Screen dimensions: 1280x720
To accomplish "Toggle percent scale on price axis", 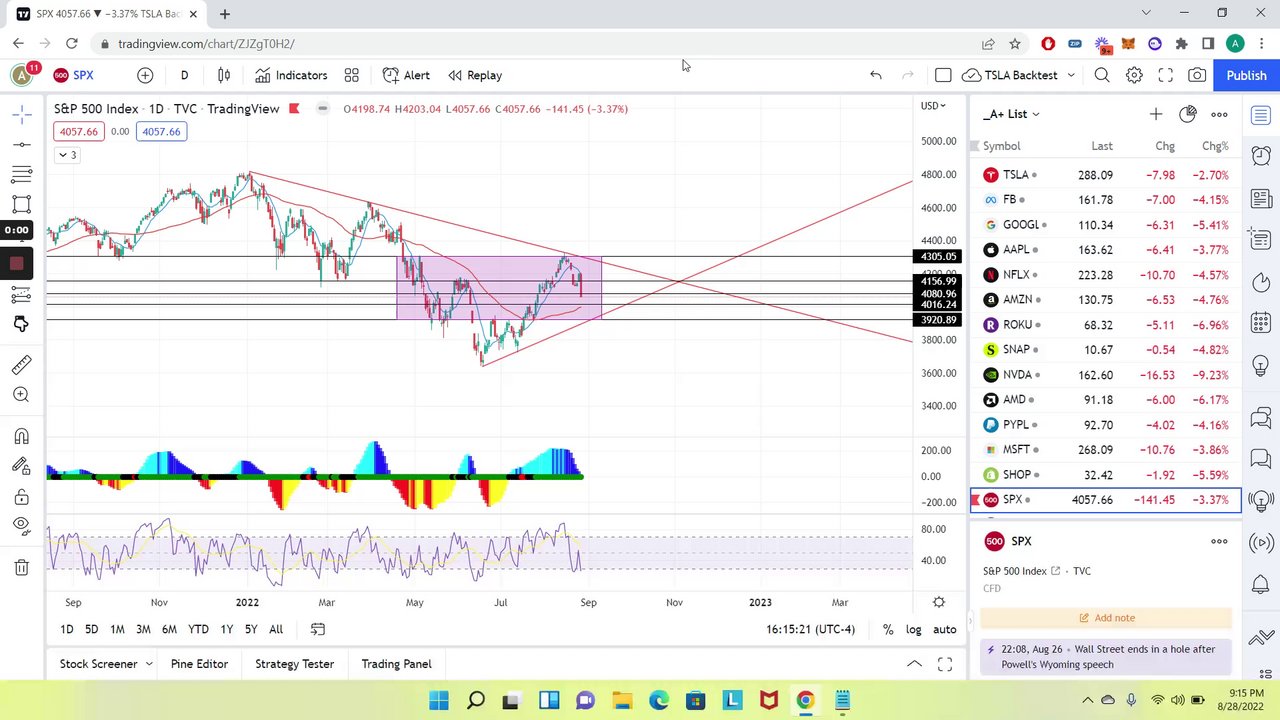I will click(887, 629).
